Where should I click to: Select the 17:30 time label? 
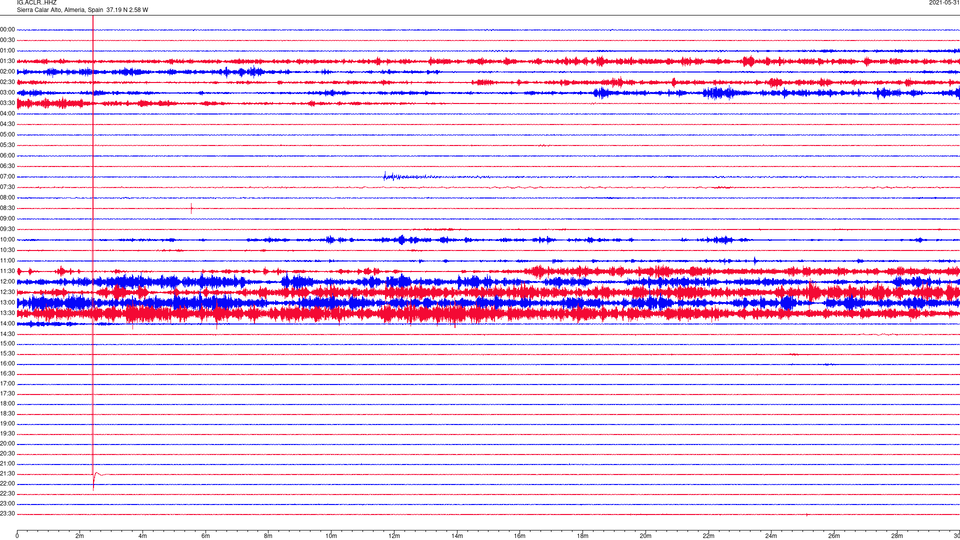7,394
